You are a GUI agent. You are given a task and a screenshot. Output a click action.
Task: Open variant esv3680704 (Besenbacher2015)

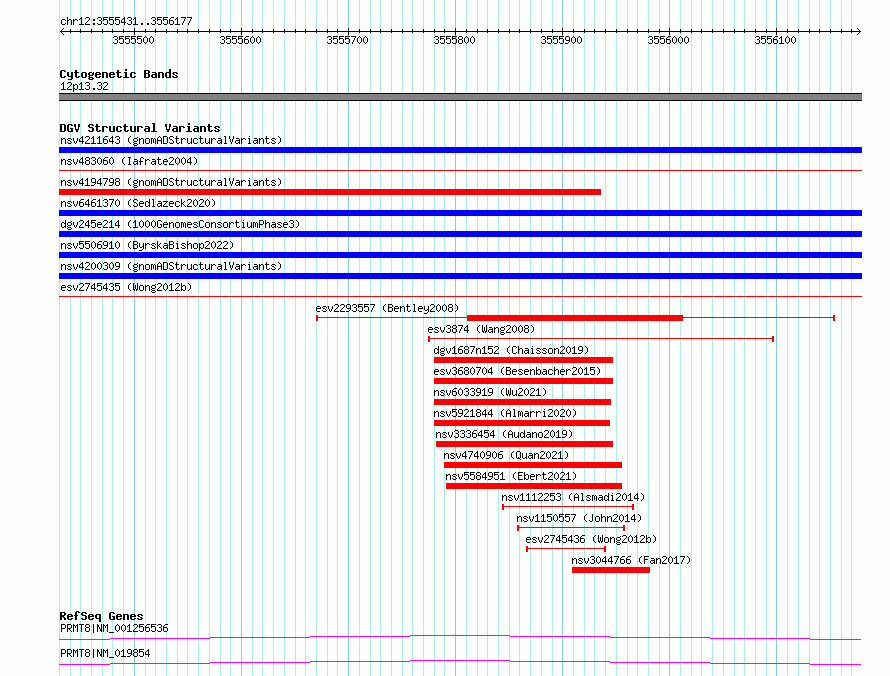click(517, 371)
